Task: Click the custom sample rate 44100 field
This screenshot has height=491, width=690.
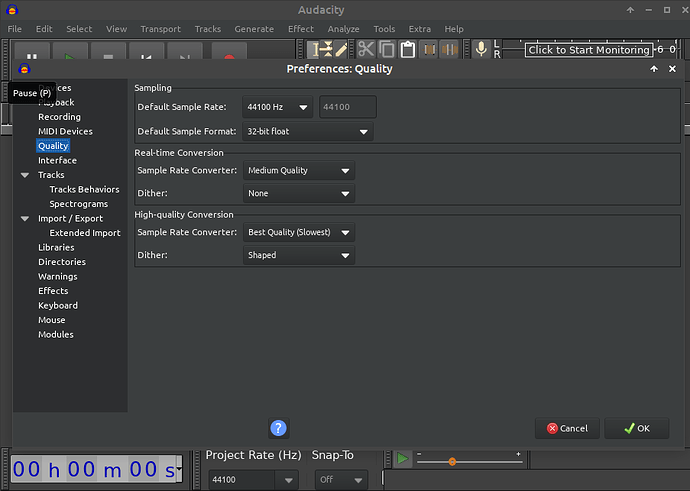Action: 348,107
